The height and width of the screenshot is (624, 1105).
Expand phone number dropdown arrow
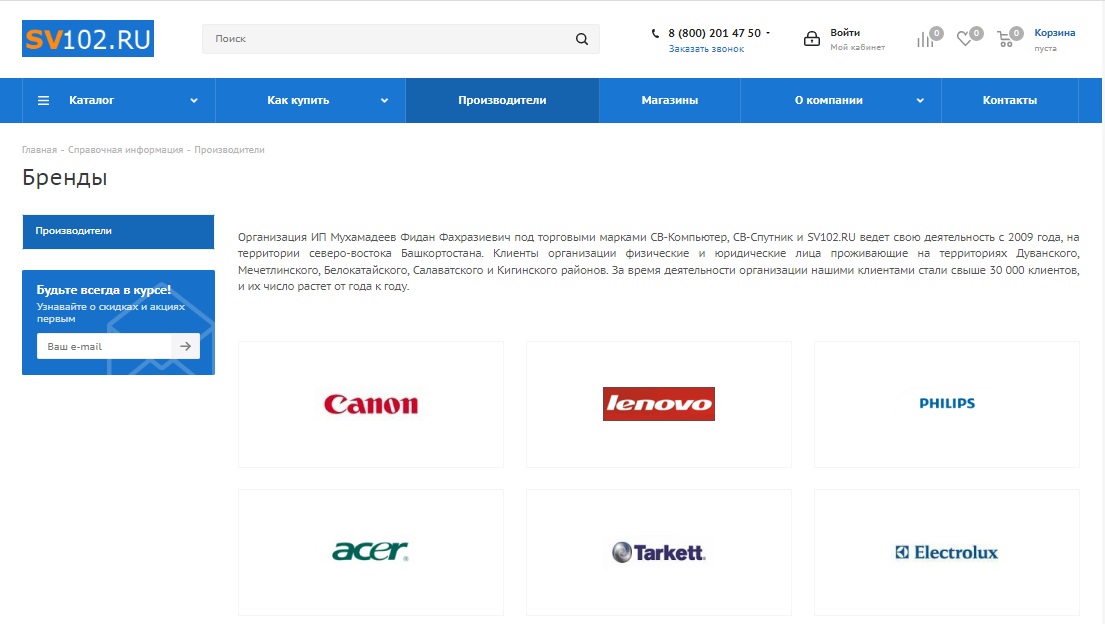pos(768,33)
